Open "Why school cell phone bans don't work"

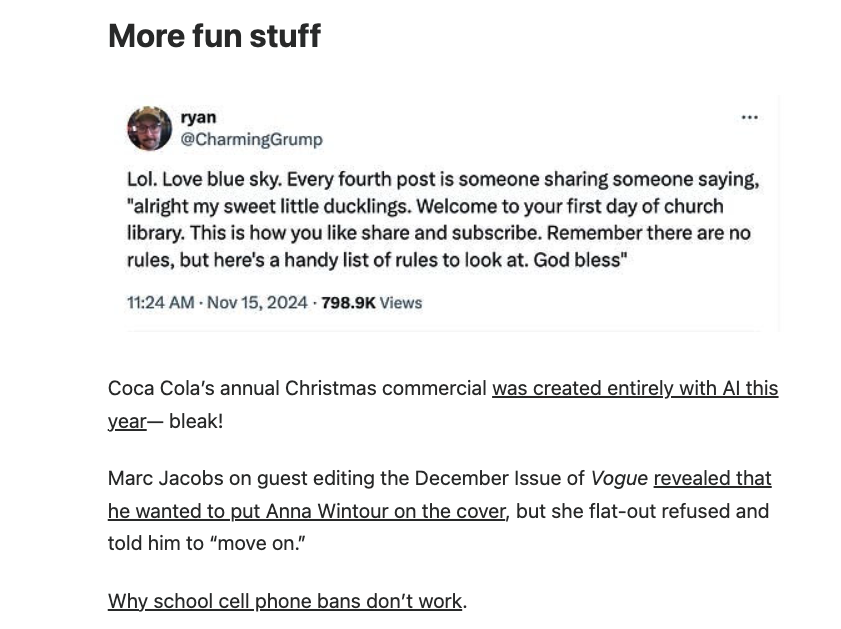(285, 601)
